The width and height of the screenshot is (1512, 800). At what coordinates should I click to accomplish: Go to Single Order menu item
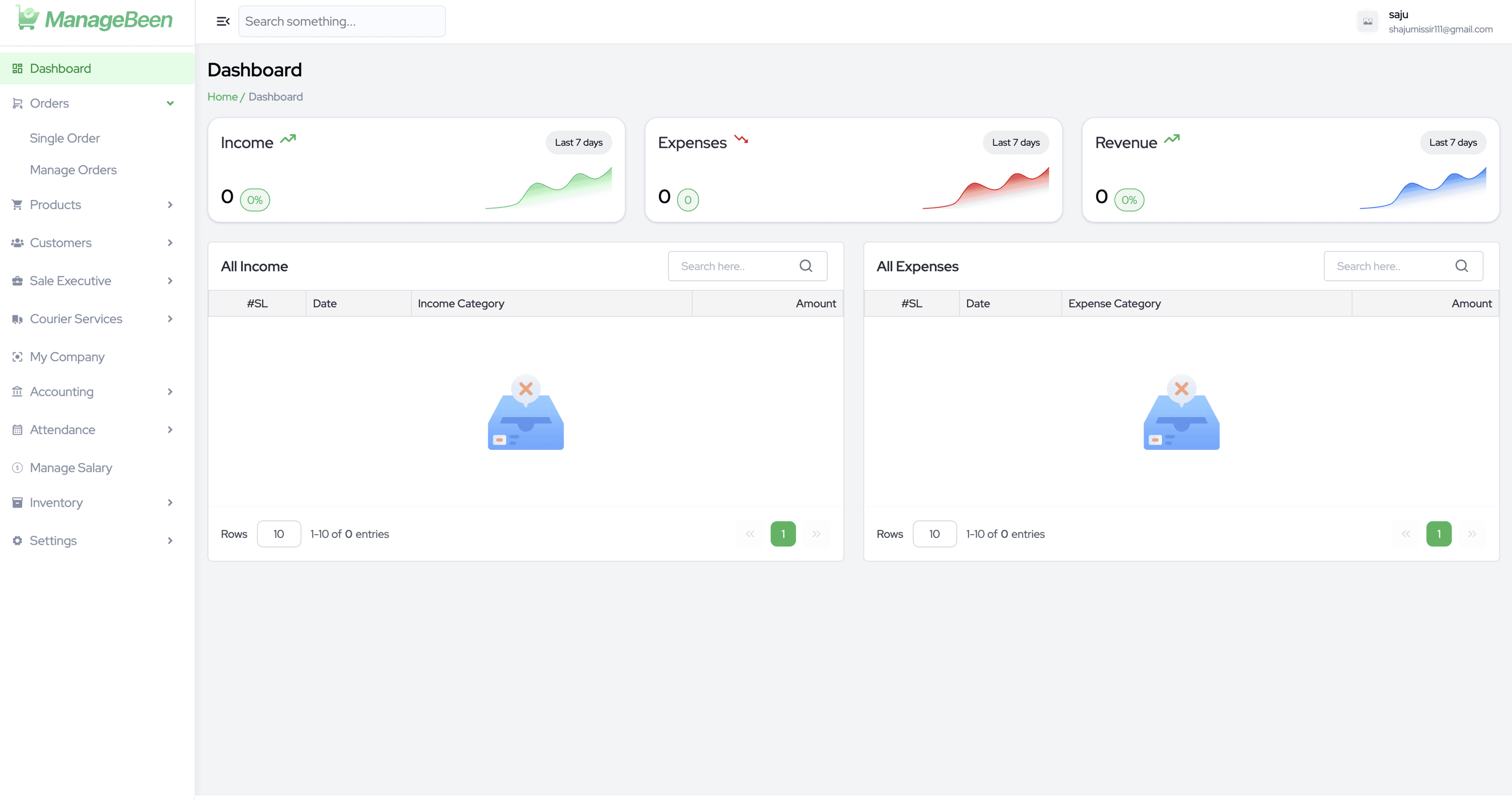click(65, 137)
